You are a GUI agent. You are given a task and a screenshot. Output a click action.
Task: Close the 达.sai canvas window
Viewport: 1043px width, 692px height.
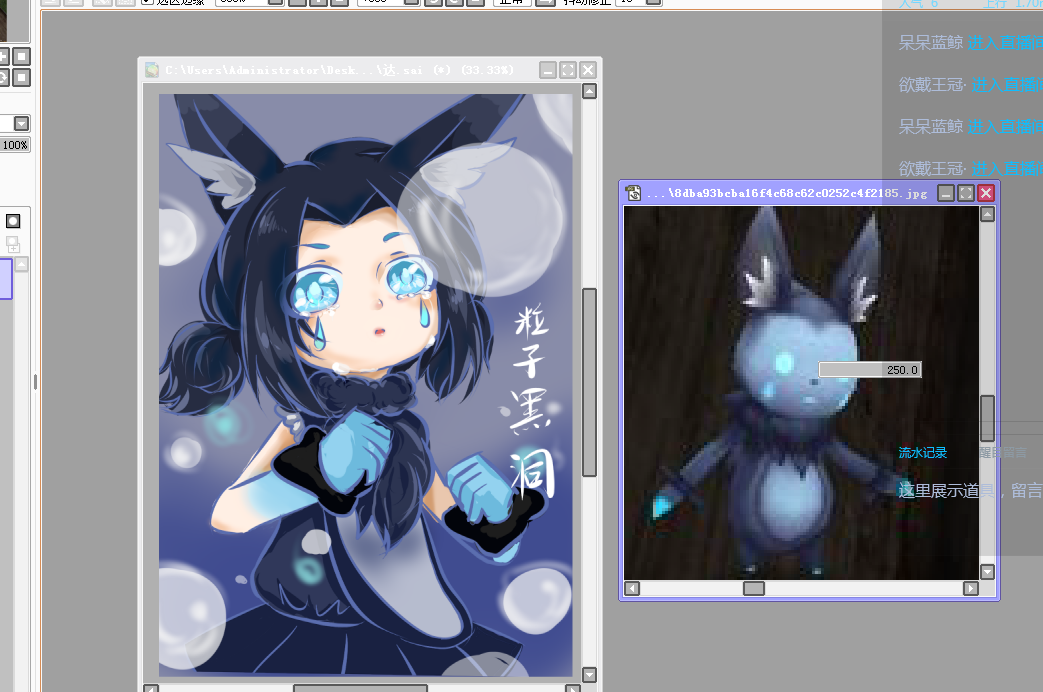[x=588, y=70]
